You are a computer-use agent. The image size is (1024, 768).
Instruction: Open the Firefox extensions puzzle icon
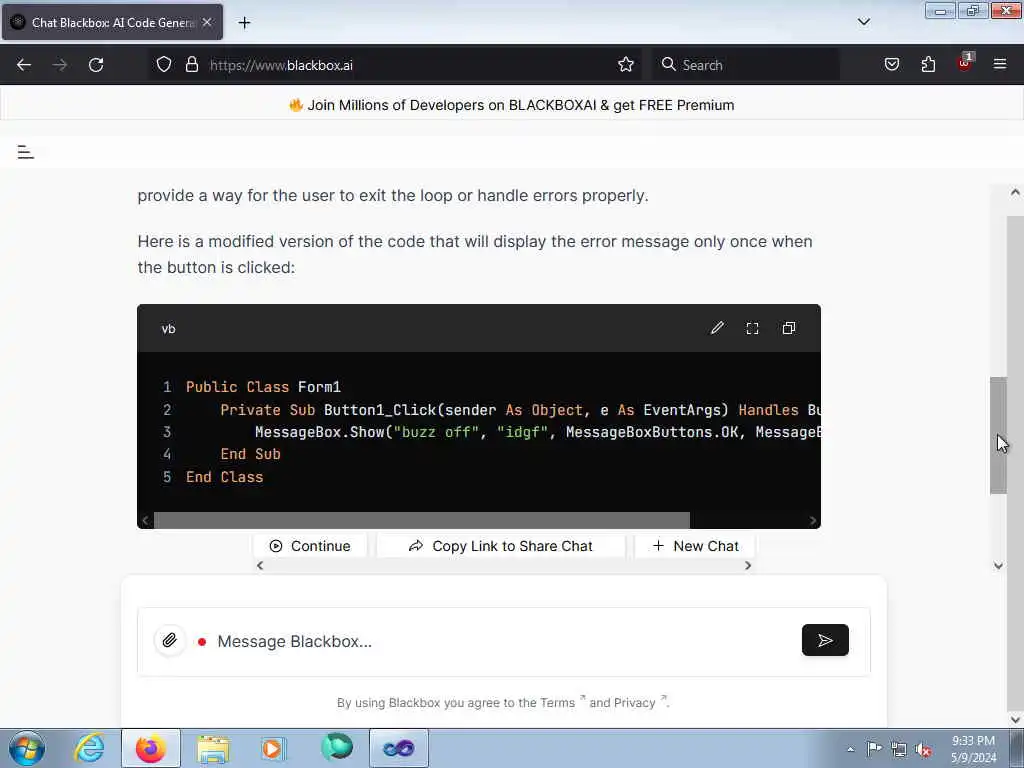pyautogui.click(x=928, y=65)
